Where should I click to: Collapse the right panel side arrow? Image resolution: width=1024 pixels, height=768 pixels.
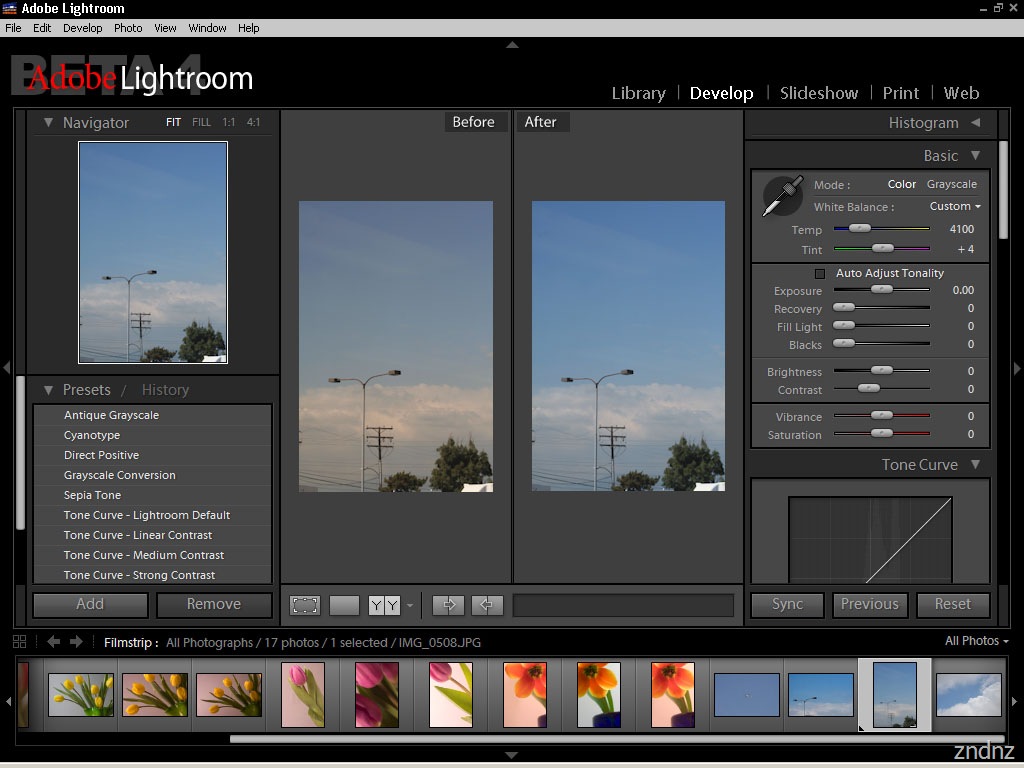point(1017,368)
